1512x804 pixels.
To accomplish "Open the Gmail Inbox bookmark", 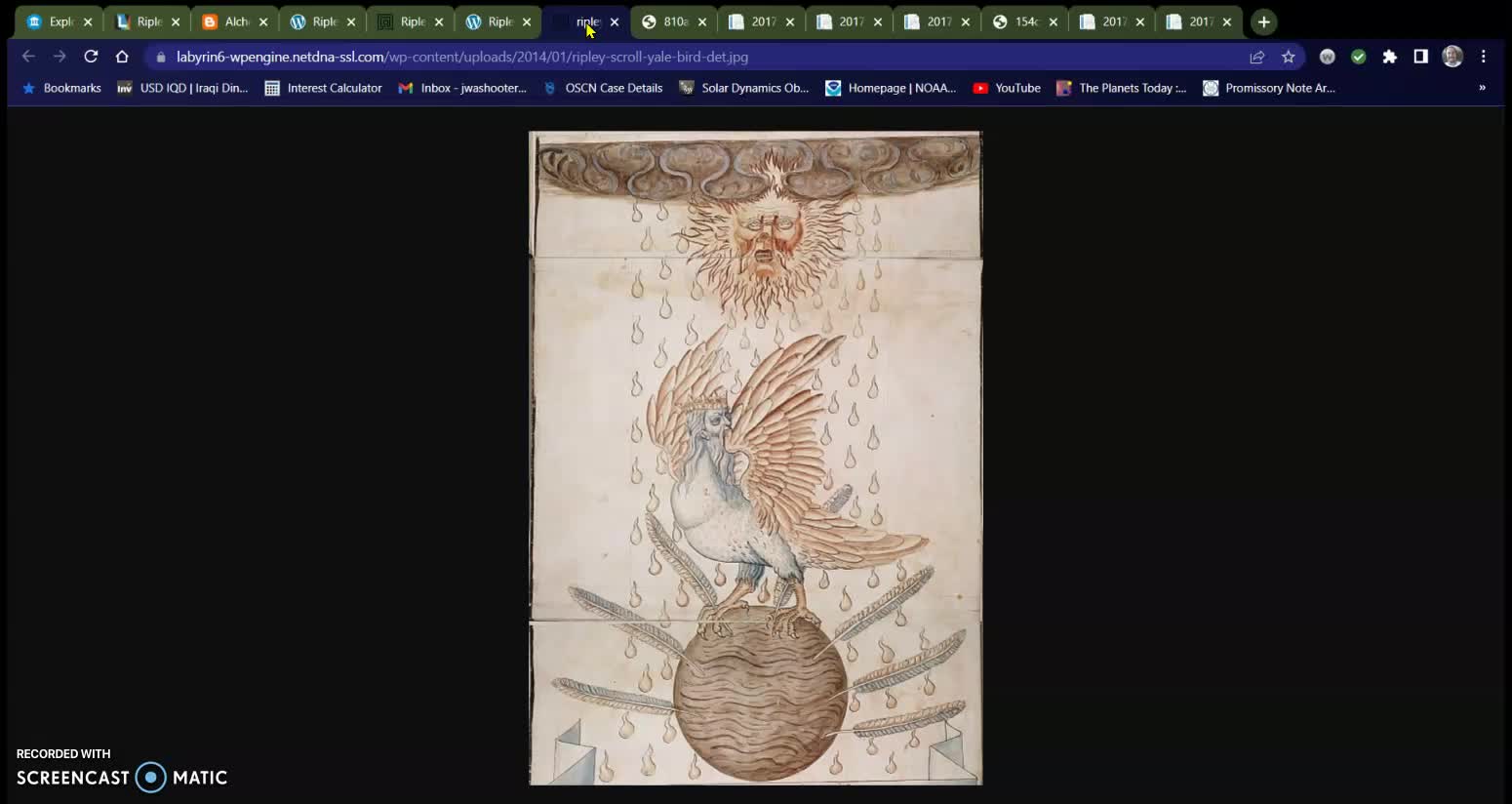I will (462, 88).
